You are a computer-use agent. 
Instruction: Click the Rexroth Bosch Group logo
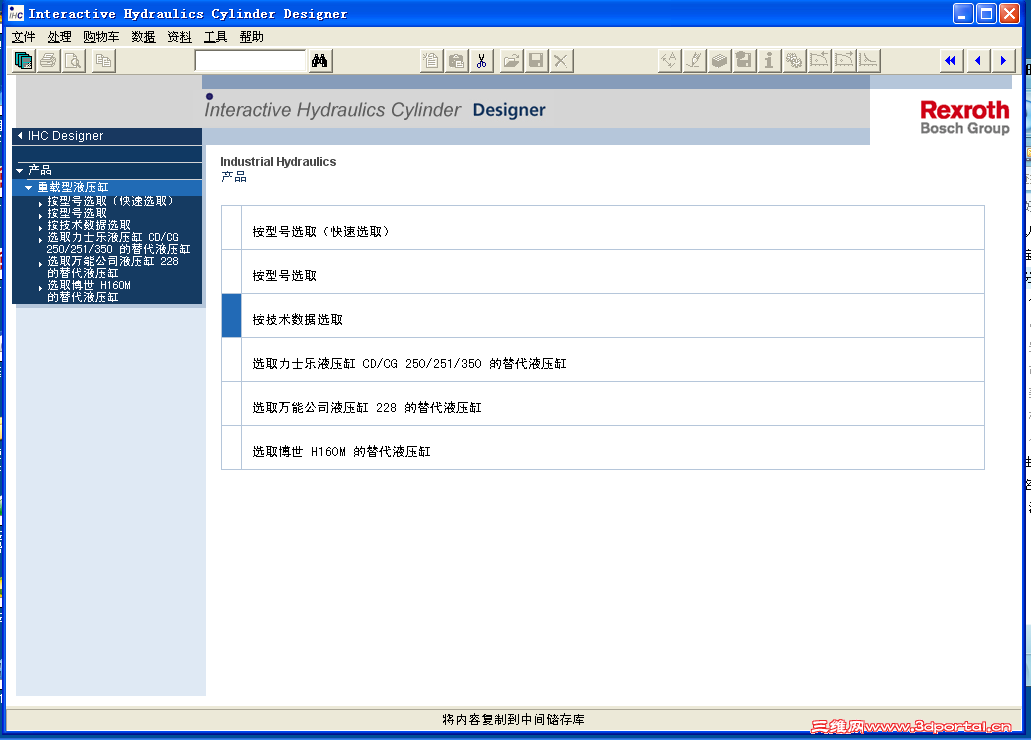(x=965, y=118)
